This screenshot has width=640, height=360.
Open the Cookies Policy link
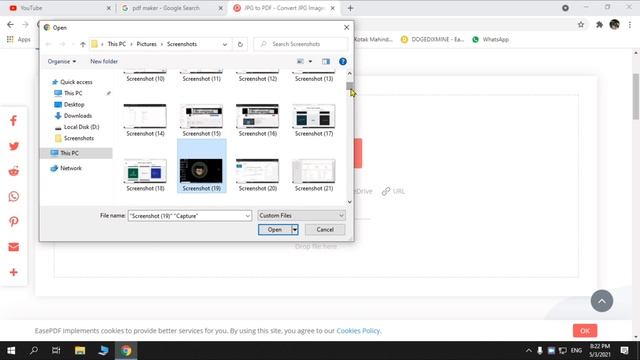click(358, 331)
